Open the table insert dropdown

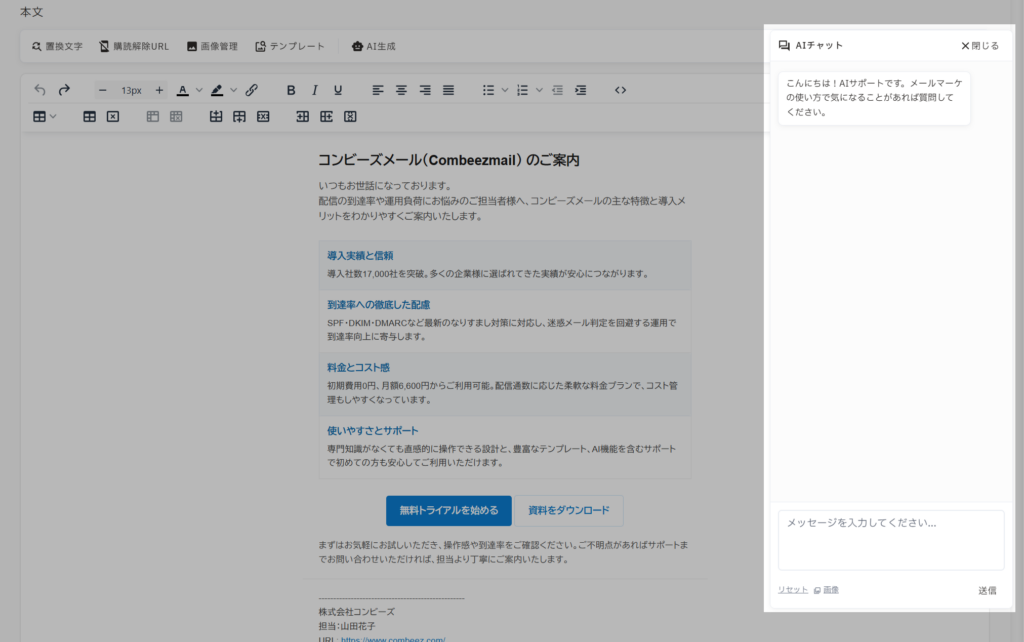45,117
